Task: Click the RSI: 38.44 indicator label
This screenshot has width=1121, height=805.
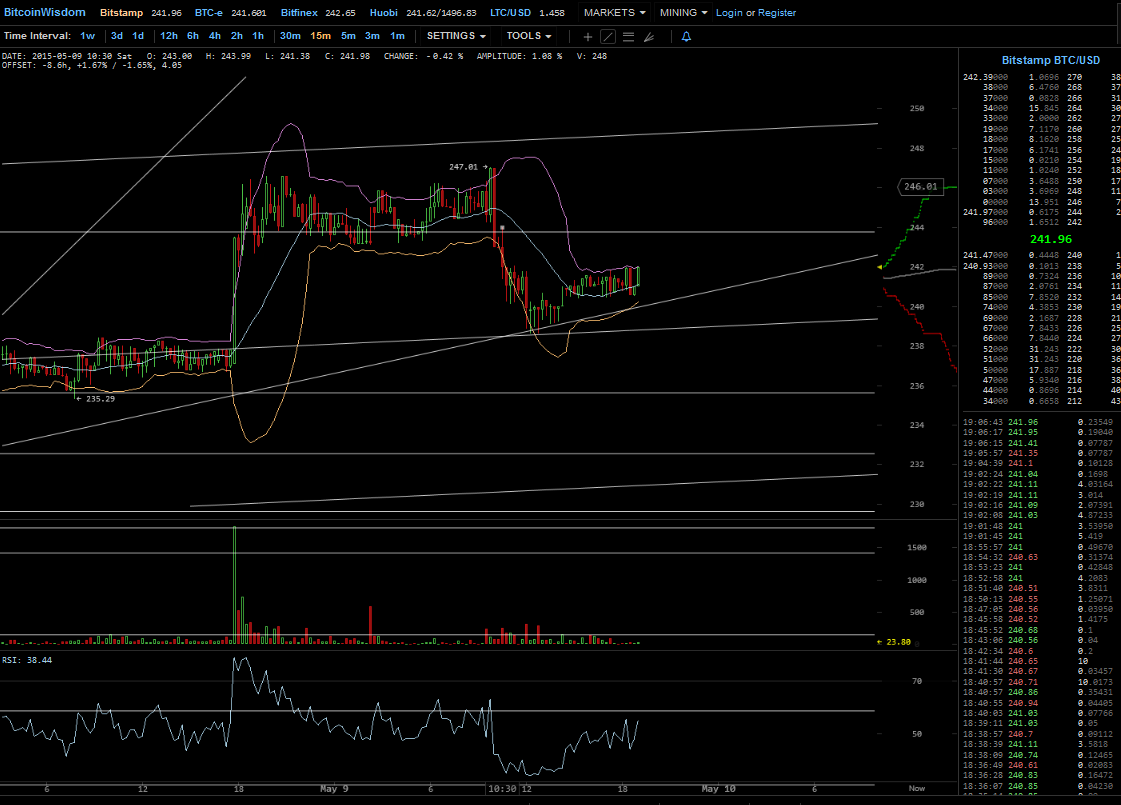Action: pyautogui.click(x=27, y=660)
